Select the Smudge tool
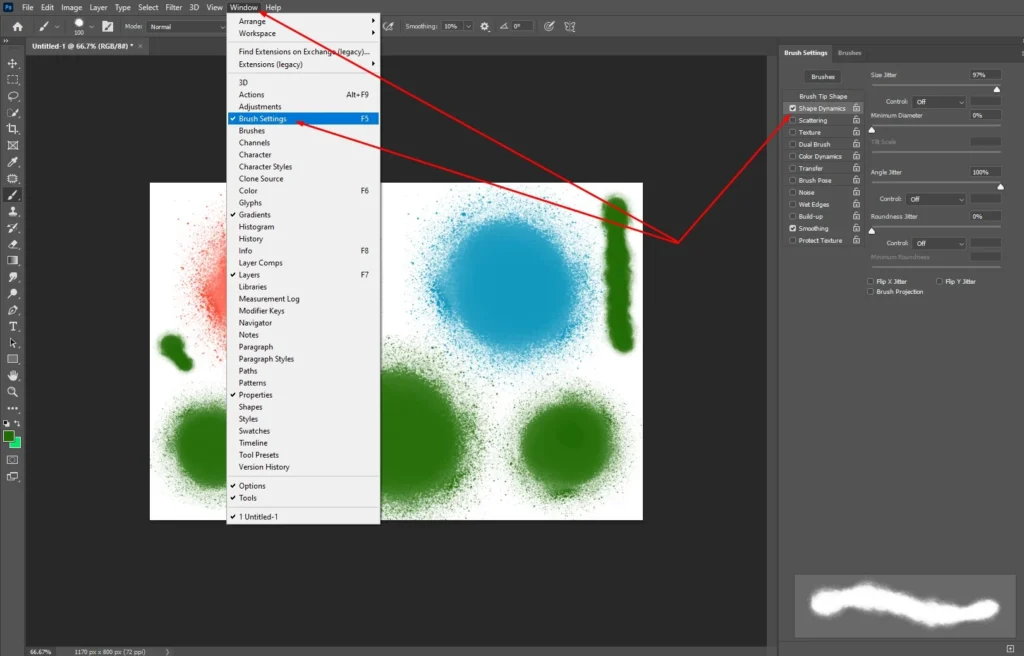This screenshot has width=1024, height=656. (12, 277)
